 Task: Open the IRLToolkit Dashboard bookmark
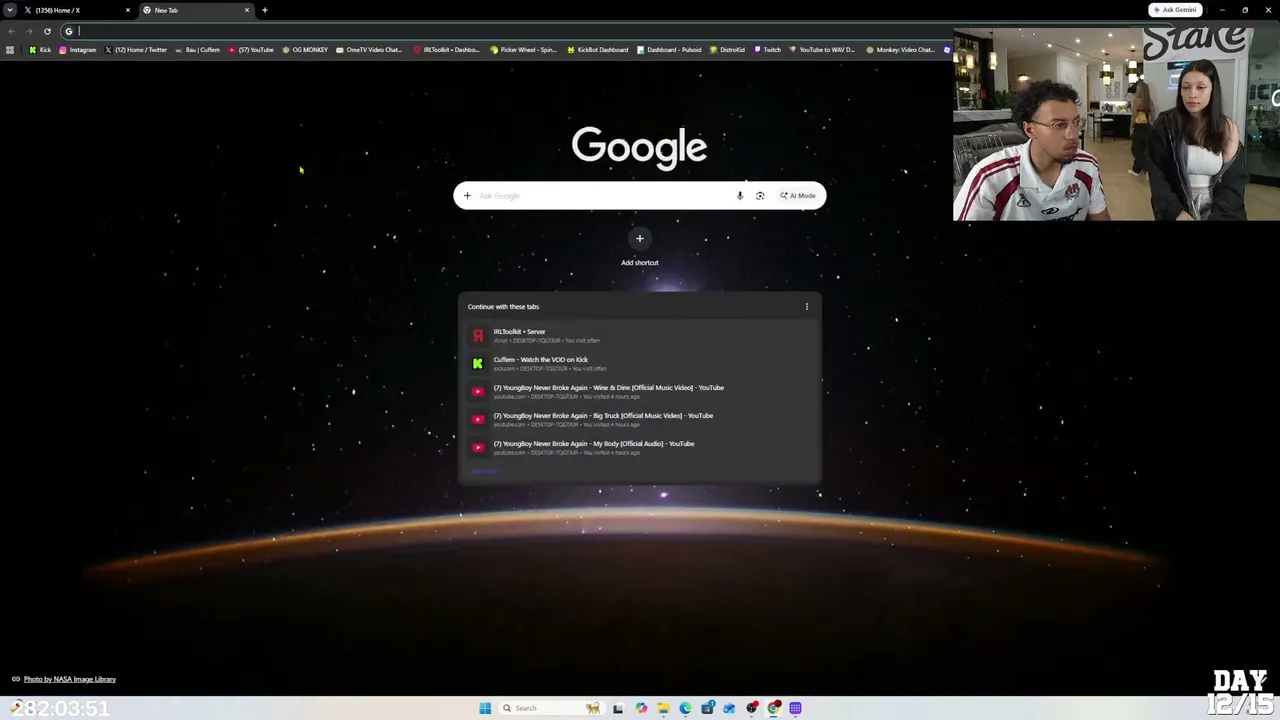pyautogui.click(x=446, y=50)
